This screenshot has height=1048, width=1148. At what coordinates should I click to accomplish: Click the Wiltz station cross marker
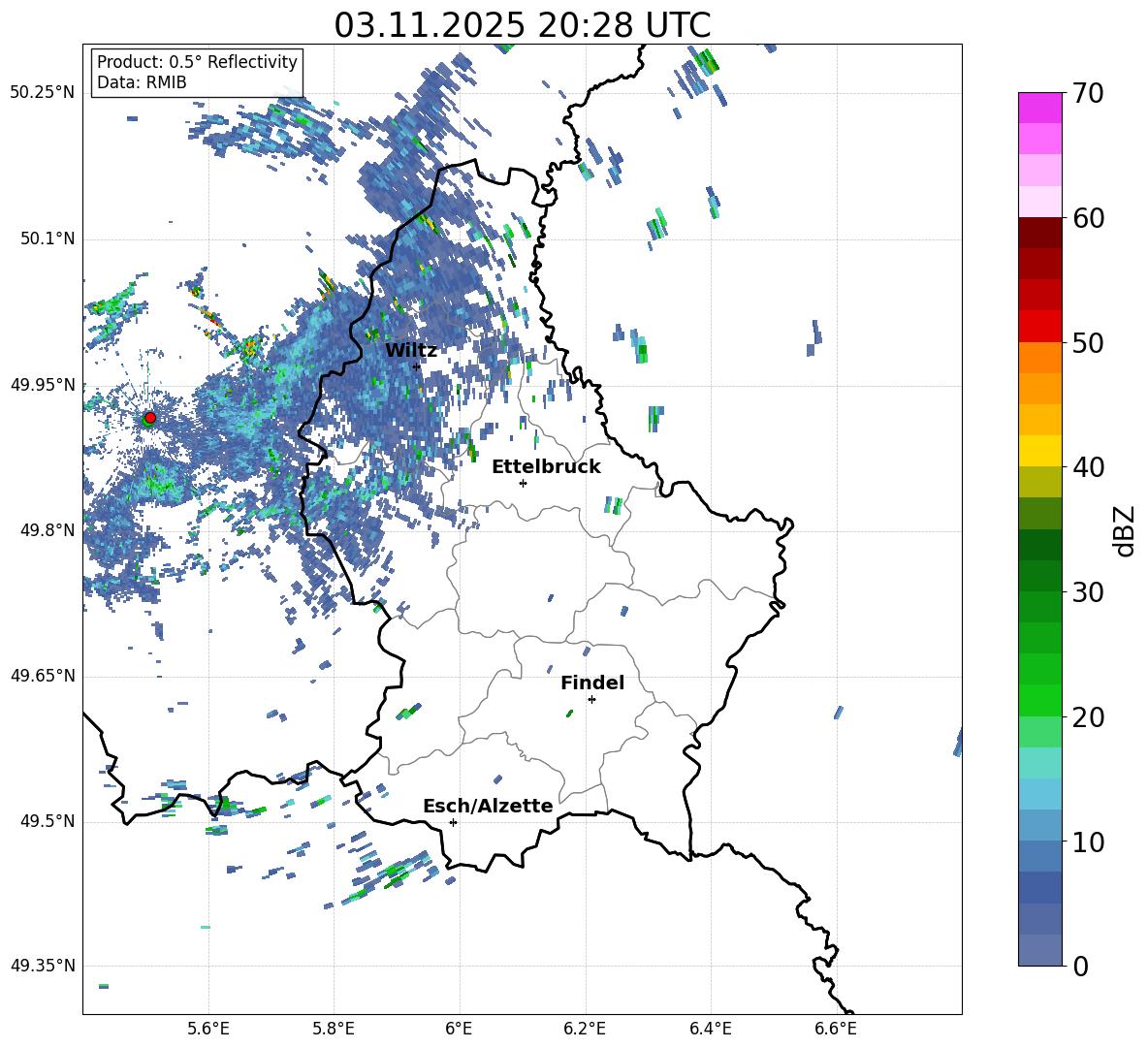416,366
